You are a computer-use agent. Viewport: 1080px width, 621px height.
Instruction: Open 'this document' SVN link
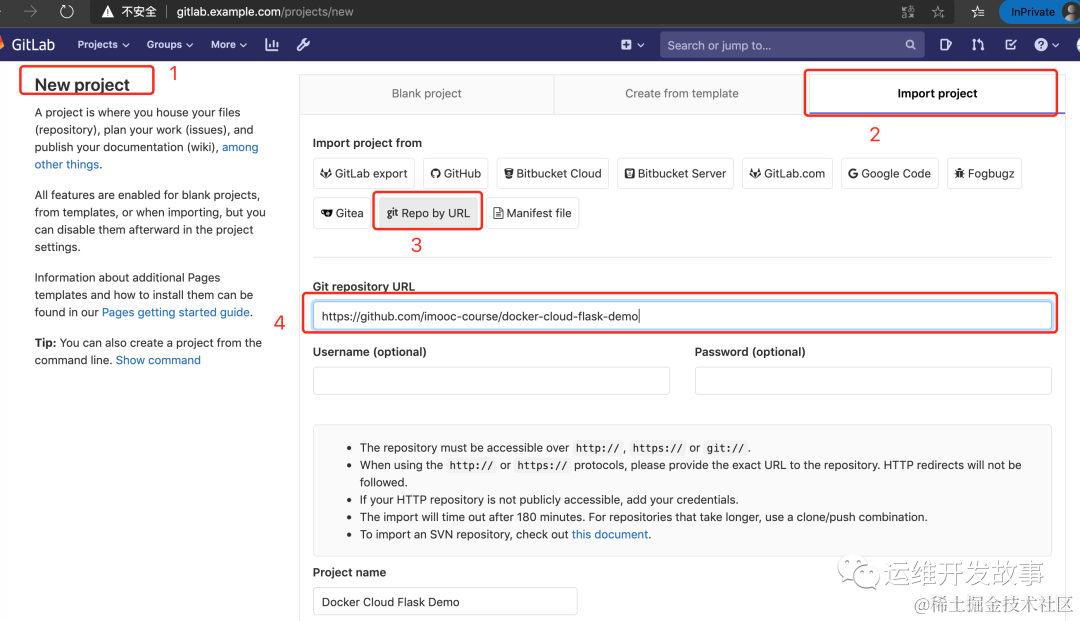click(x=610, y=534)
